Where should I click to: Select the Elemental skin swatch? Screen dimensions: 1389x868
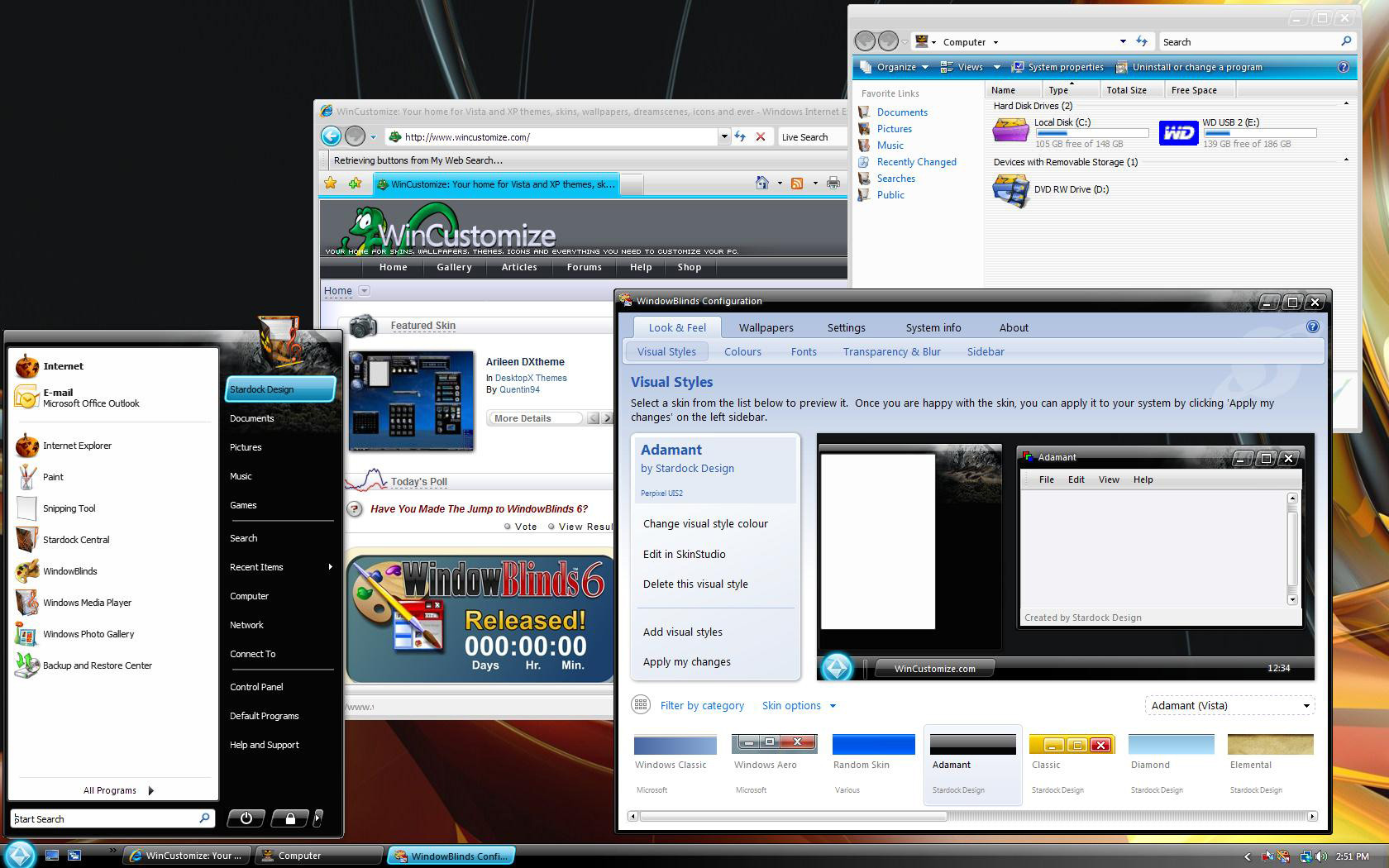click(x=1270, y=744)
